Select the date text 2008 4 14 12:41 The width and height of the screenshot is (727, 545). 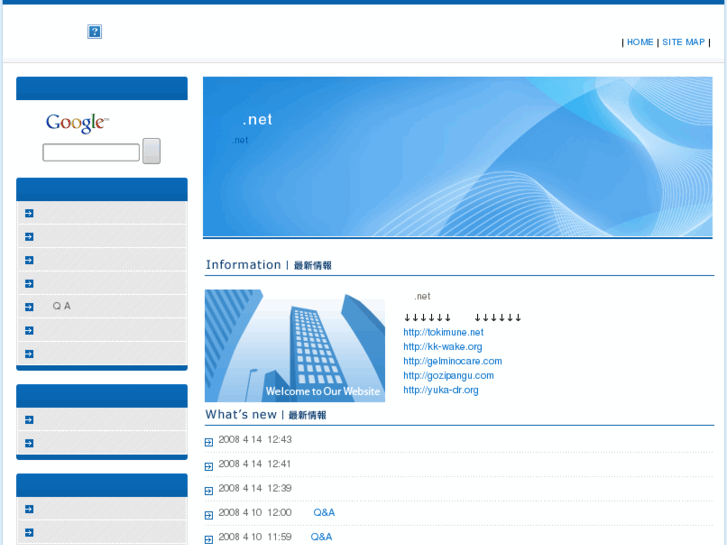tap(255, 464)
